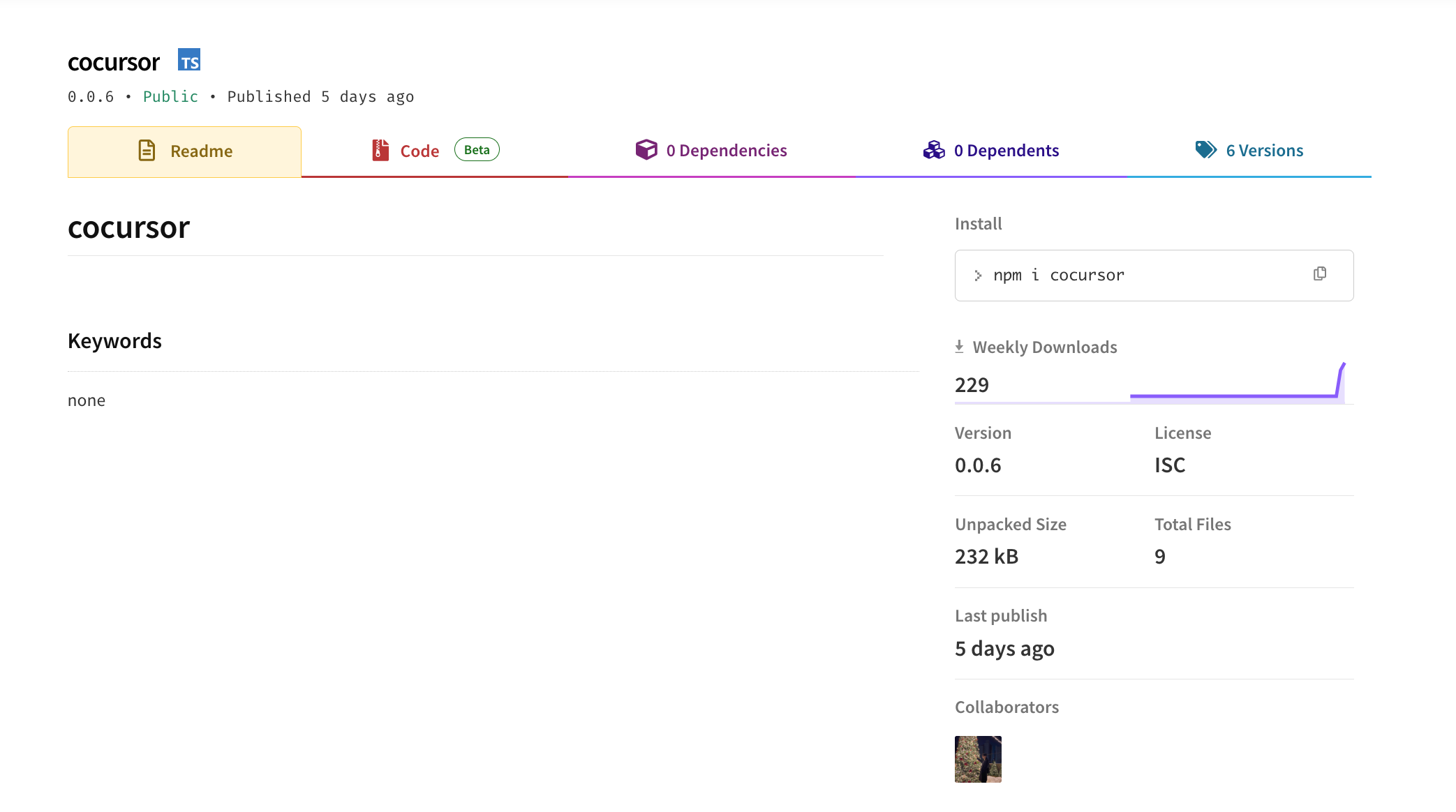This screenshot has width=1456, height=812.
Task: Click the '5 days ago' last publish value
Action: coord(1004,649)
